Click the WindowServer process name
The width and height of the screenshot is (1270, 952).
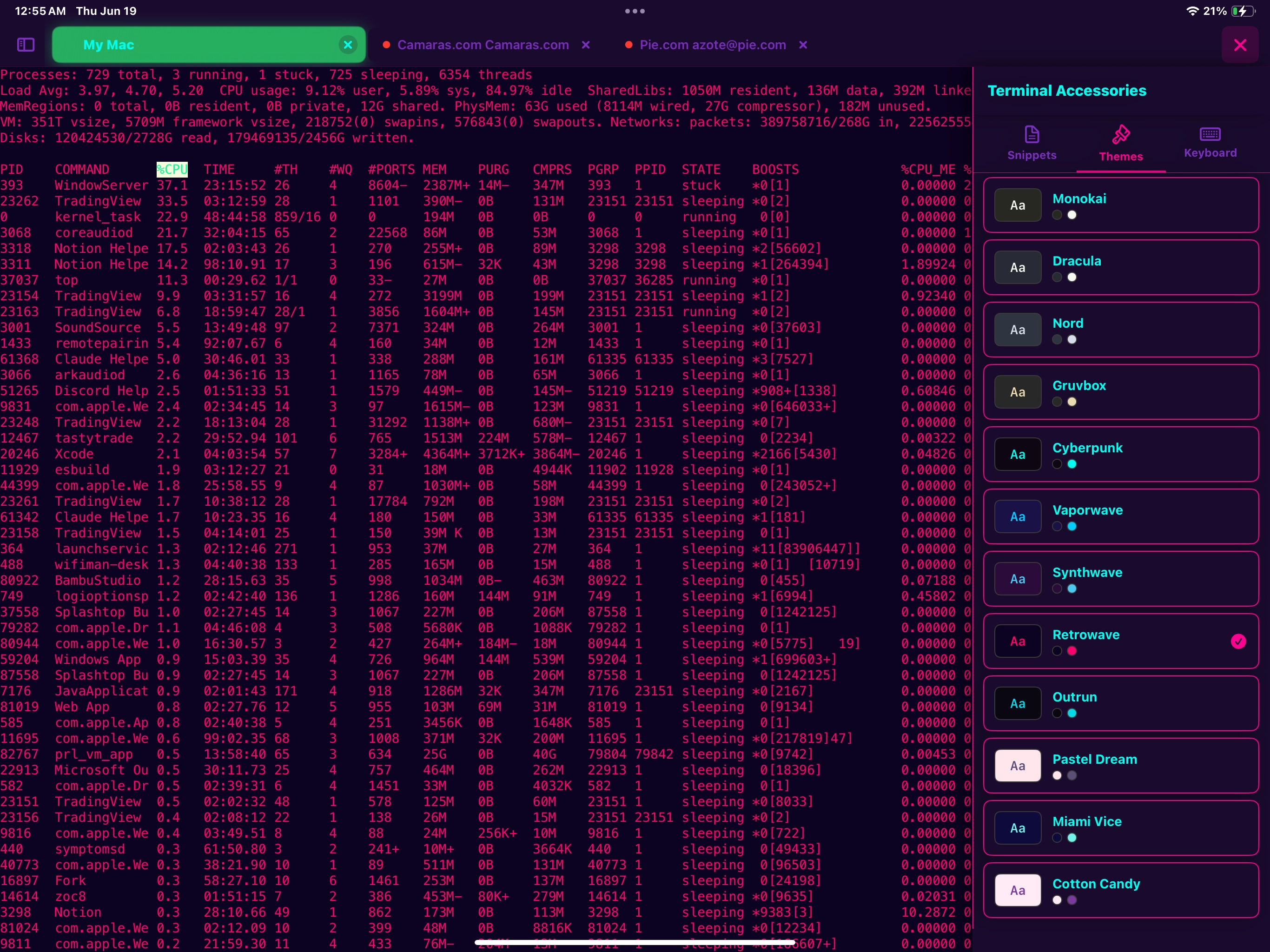[x=102, y=185]
